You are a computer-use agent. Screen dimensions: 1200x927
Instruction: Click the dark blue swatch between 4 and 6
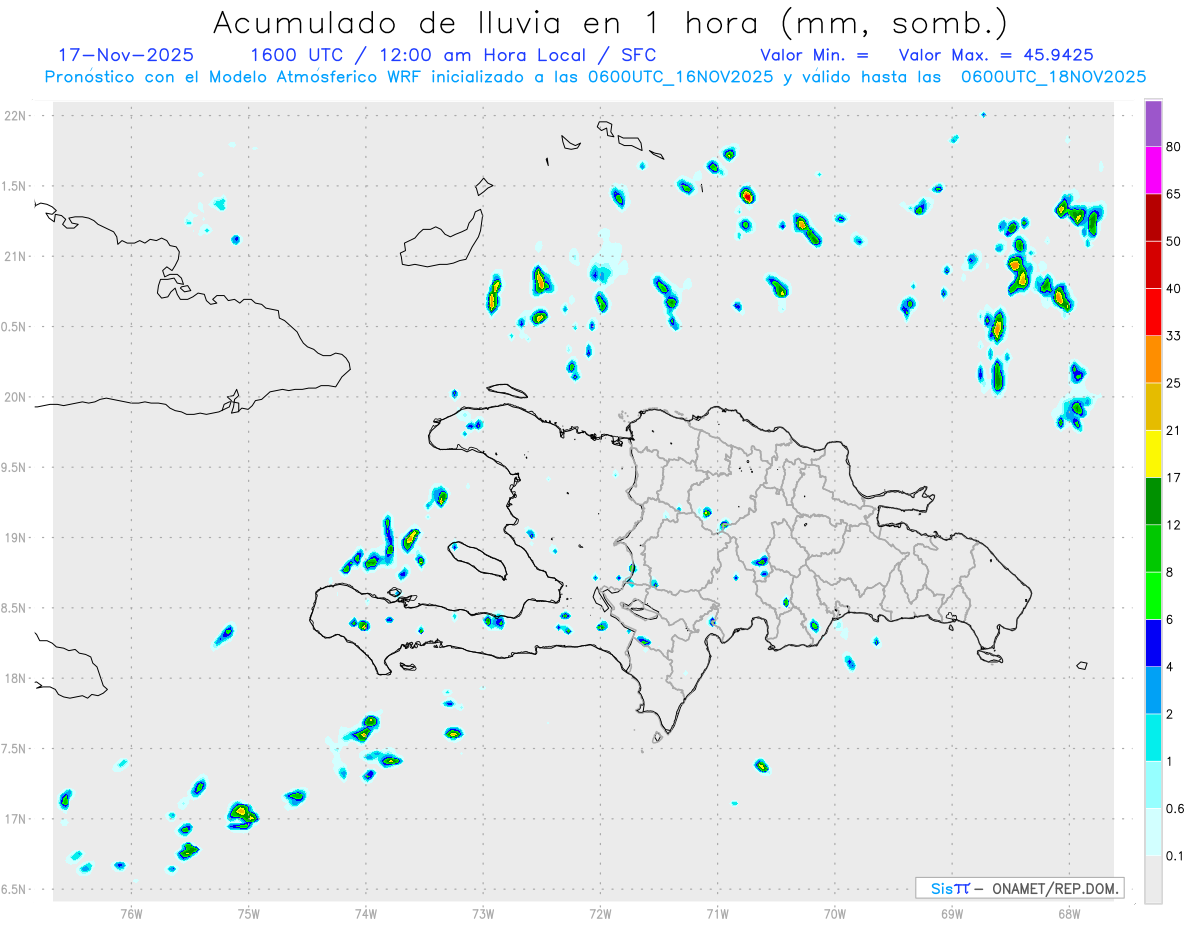tap(1153, 643)
